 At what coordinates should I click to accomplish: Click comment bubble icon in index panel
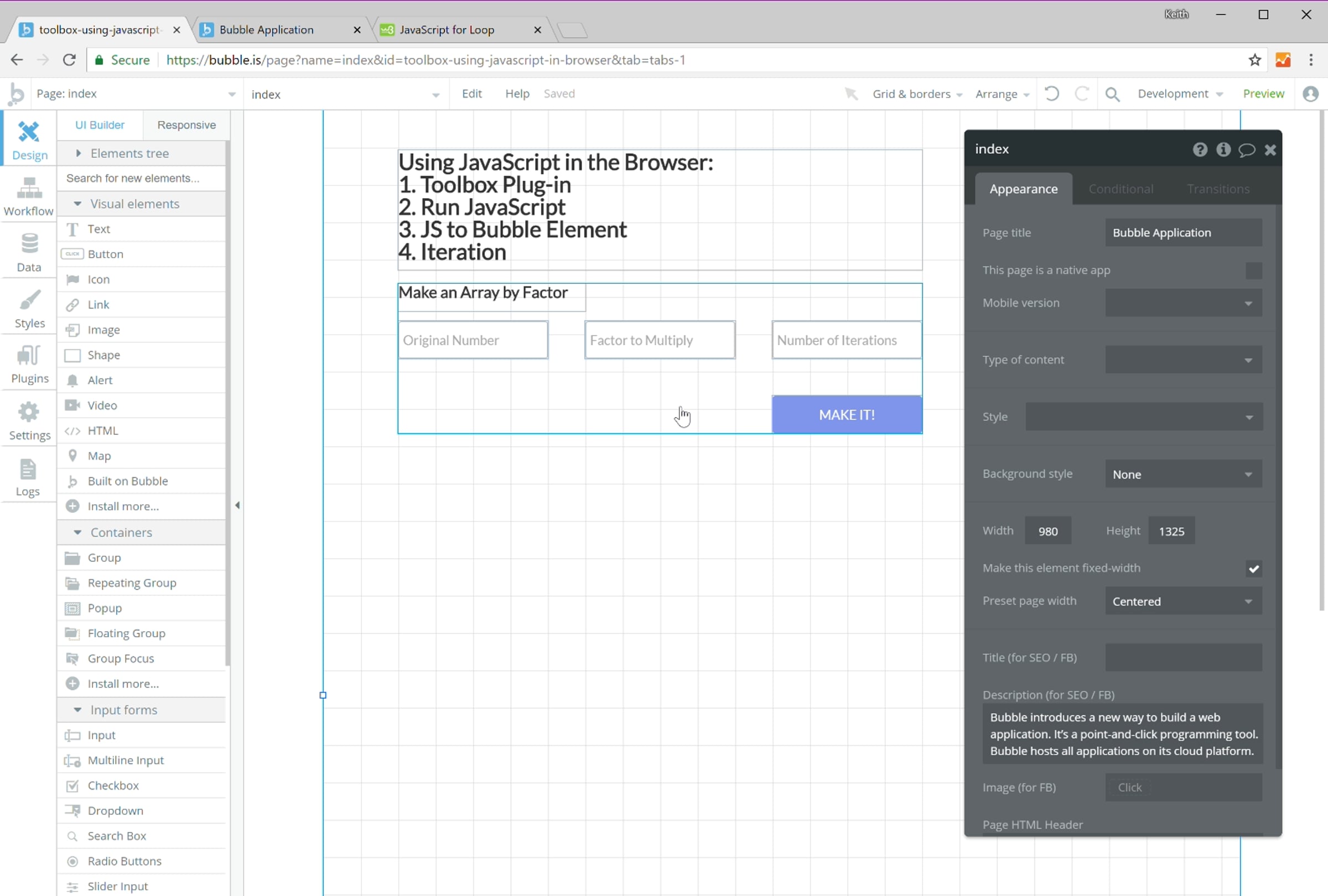tap(1247, 150)
